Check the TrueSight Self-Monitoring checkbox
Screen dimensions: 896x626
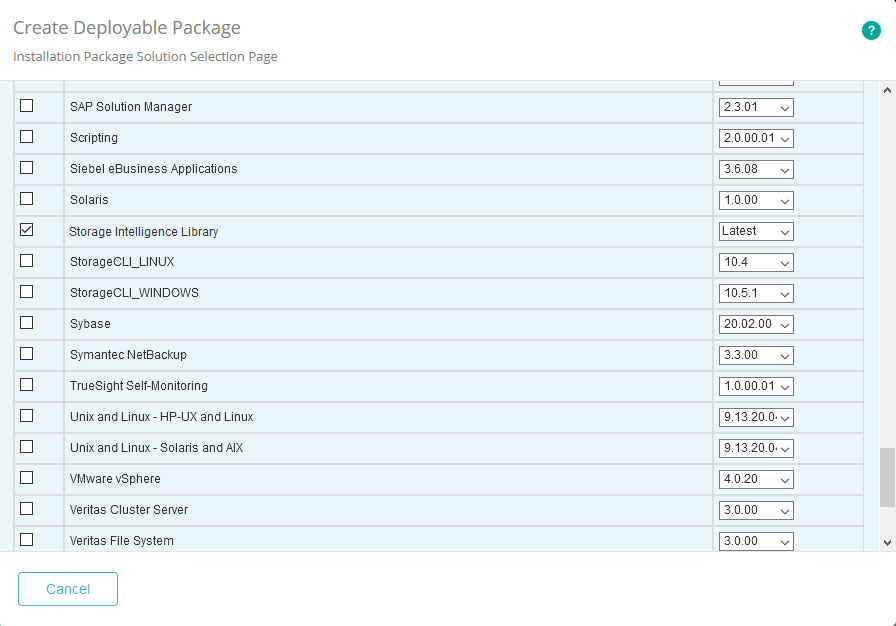27,384
